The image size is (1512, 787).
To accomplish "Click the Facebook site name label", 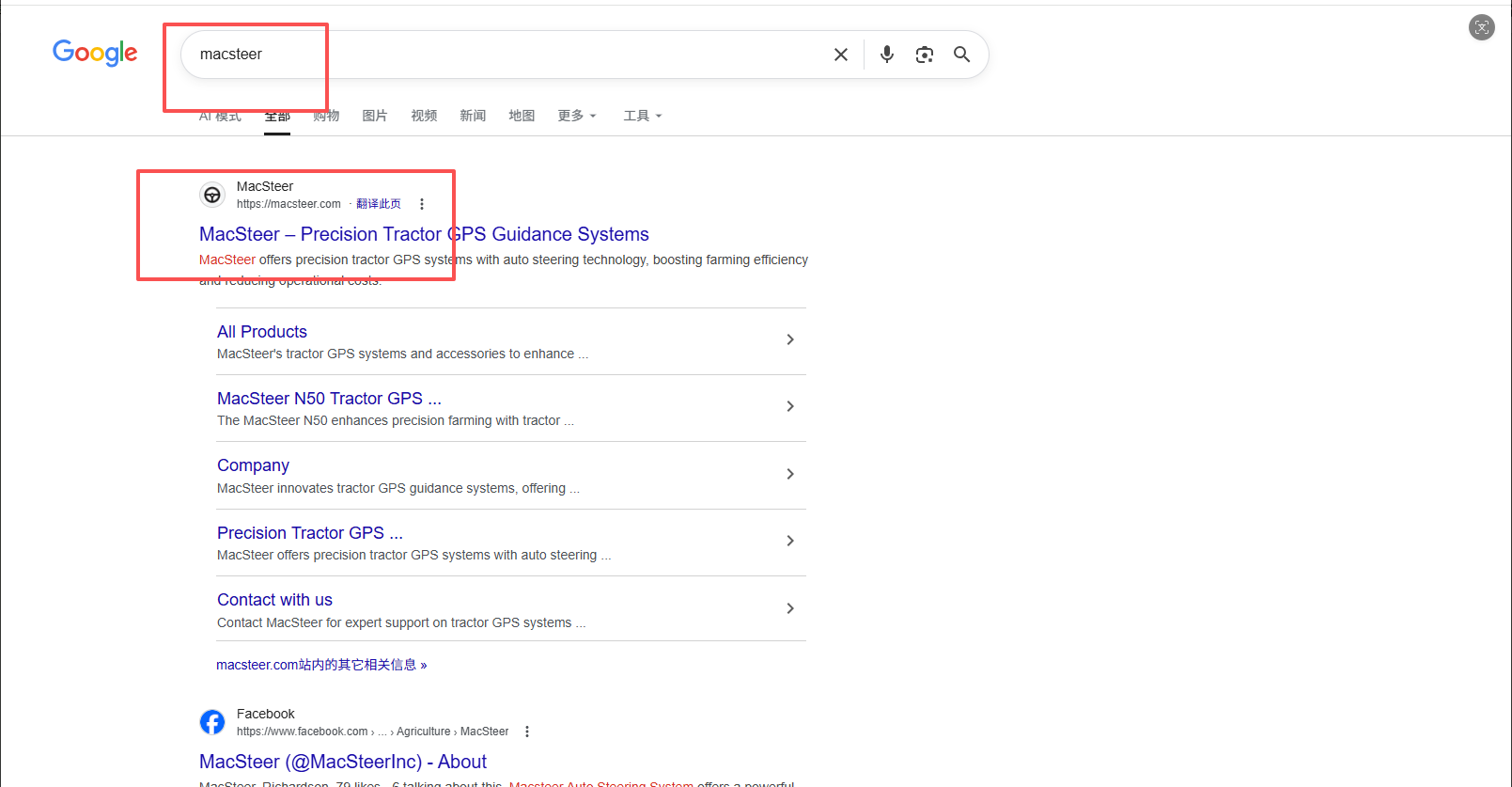I will point(266,714).
